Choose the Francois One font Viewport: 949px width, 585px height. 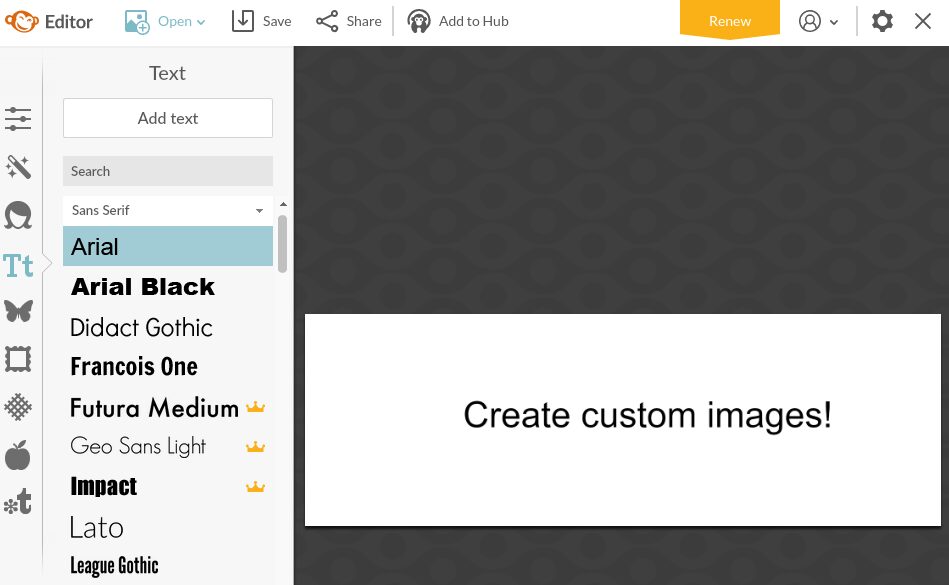point(168,367)
